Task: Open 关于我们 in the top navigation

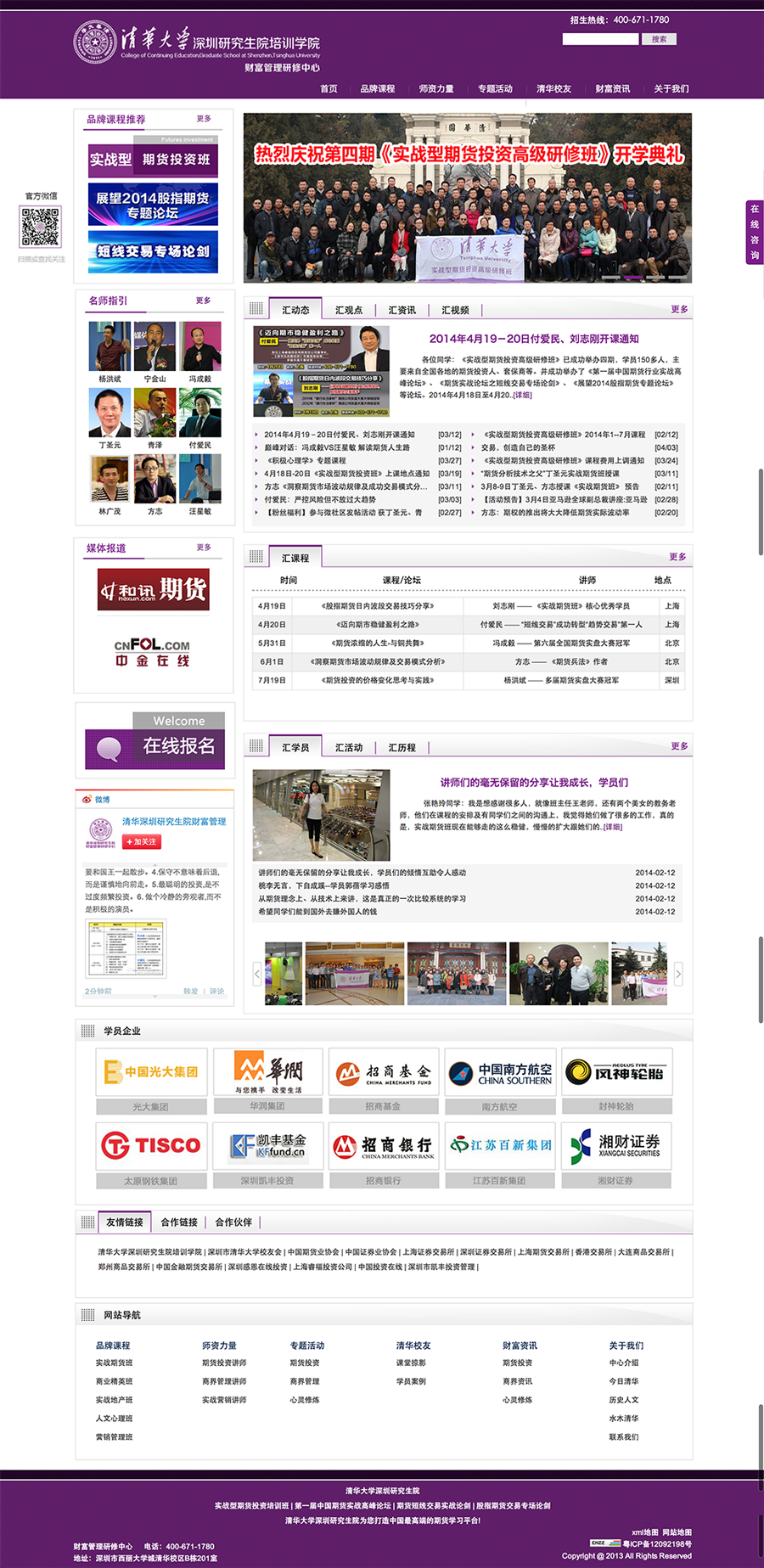Action: pos(671,89)
